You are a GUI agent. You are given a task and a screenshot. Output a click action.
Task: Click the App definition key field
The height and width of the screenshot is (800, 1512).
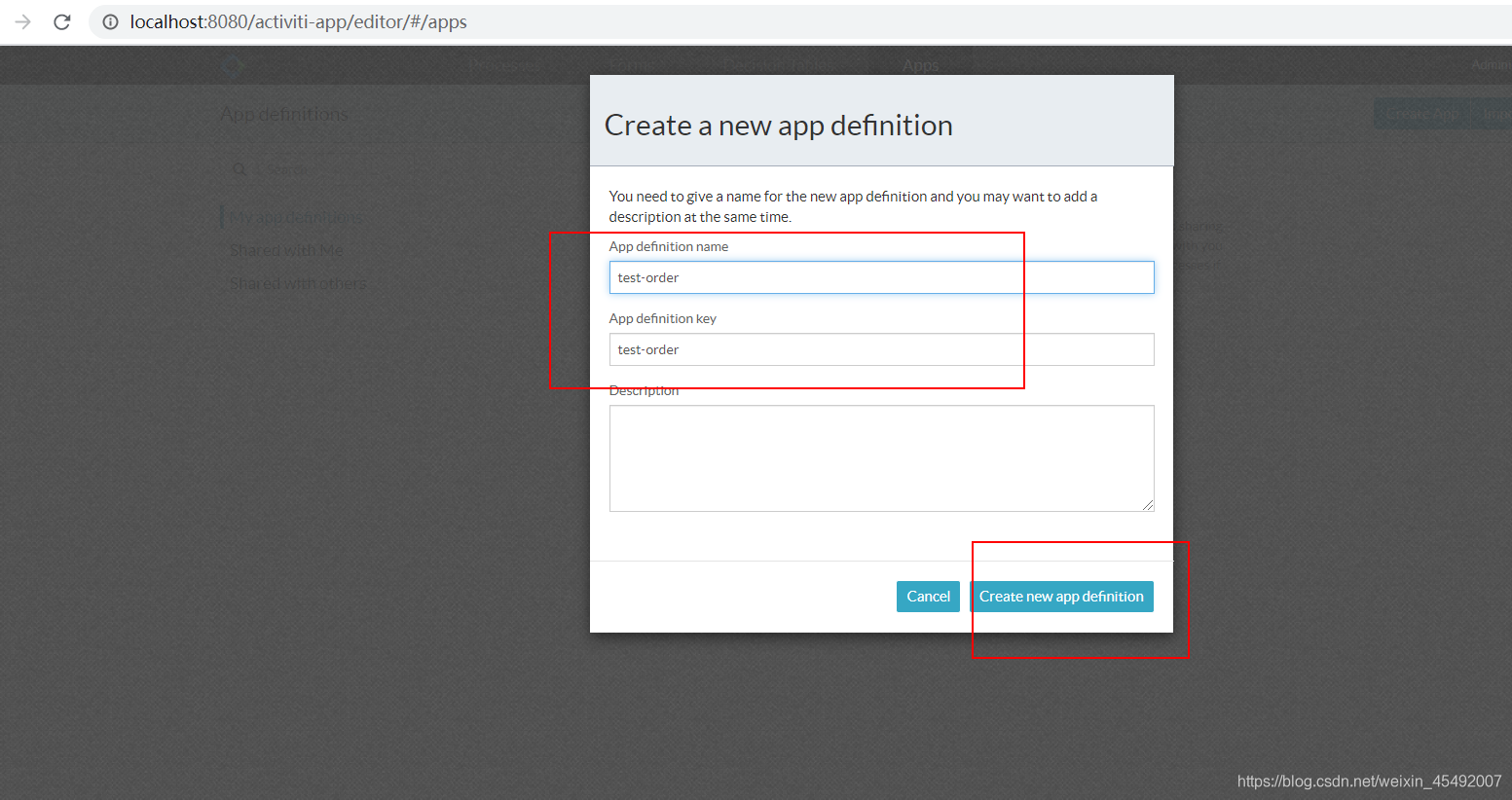click(x=881, y=349)
